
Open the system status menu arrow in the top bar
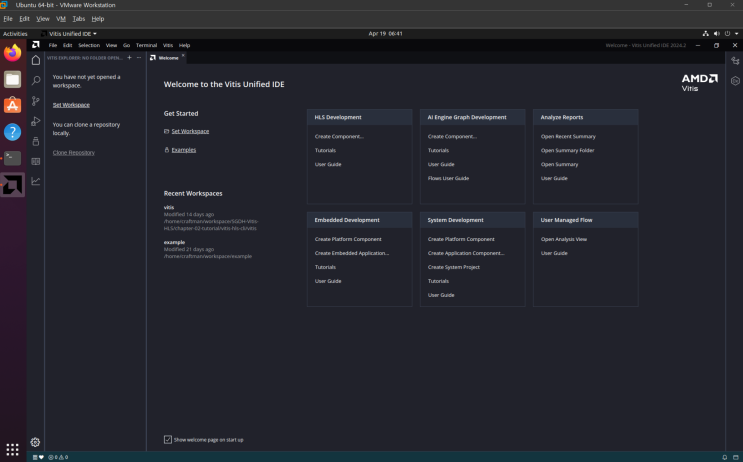coord(736,34)
